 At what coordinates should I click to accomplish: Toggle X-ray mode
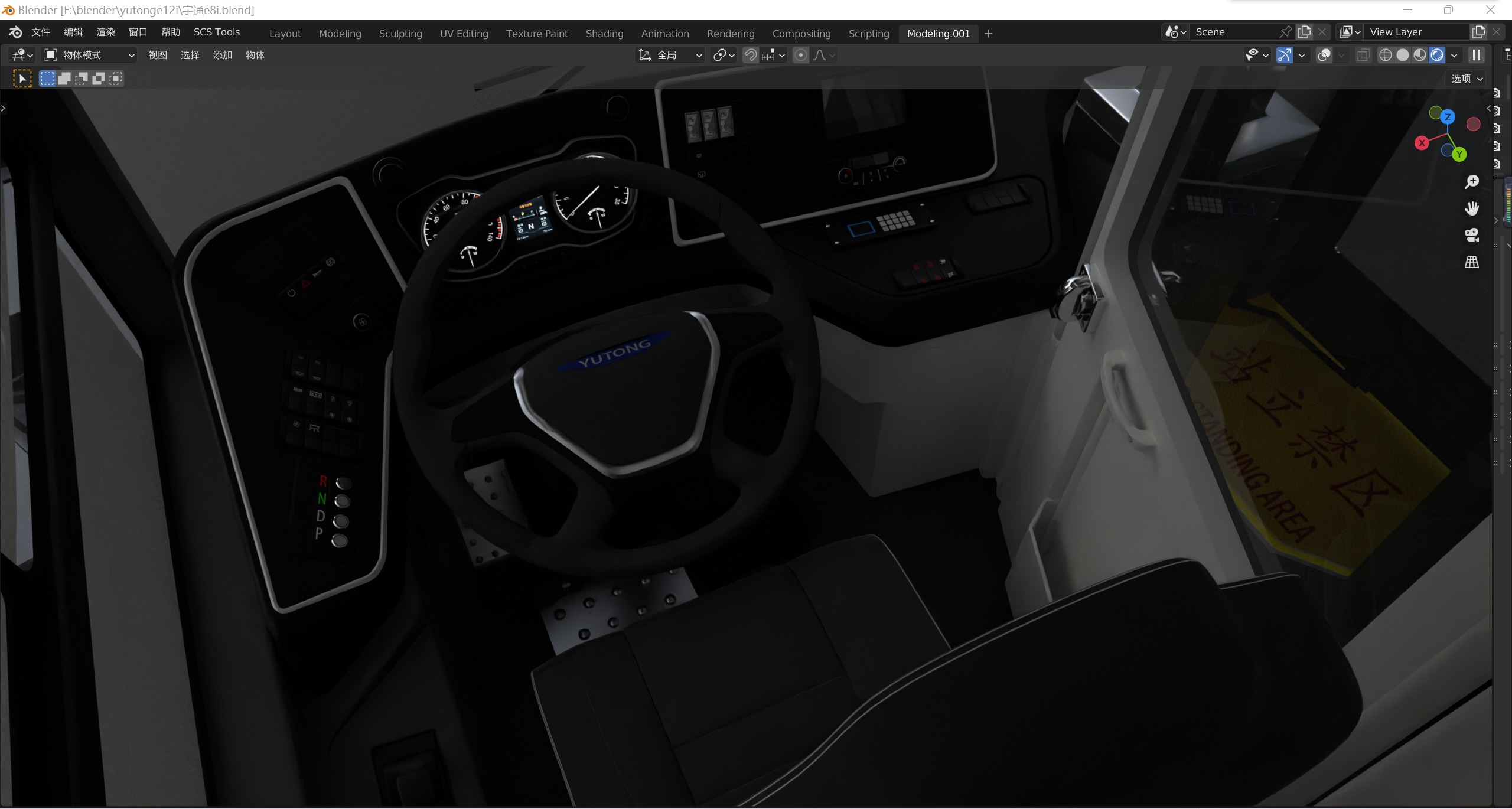1363,55
